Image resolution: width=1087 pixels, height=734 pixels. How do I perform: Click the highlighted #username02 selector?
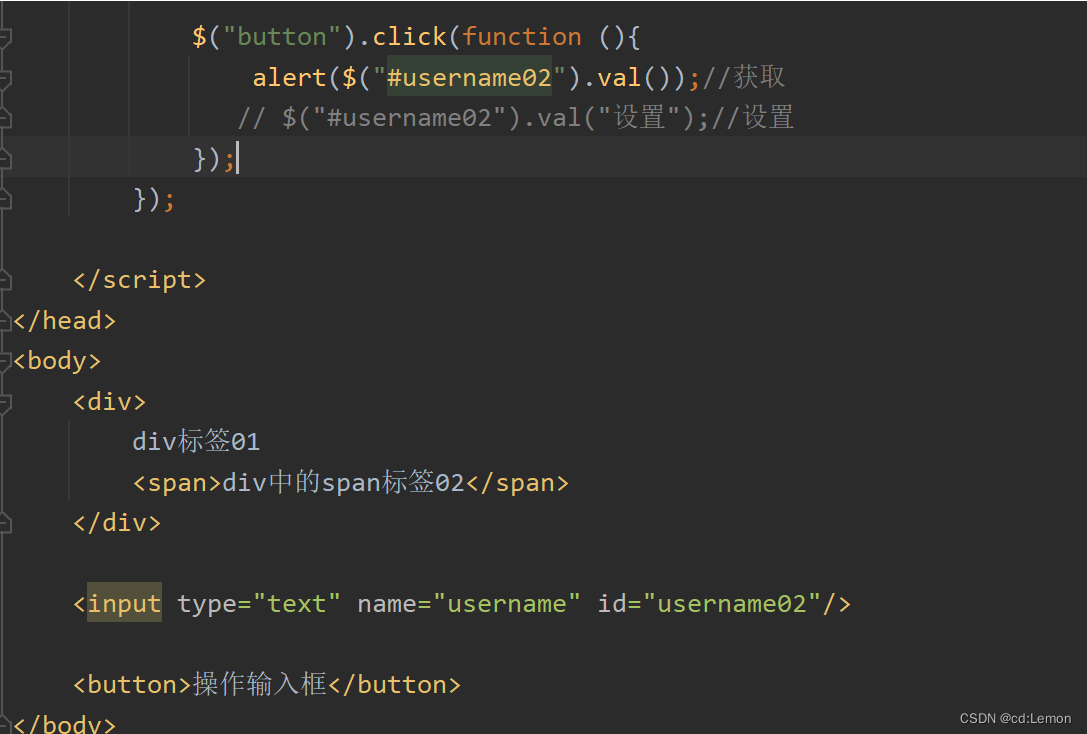point(468,77)
